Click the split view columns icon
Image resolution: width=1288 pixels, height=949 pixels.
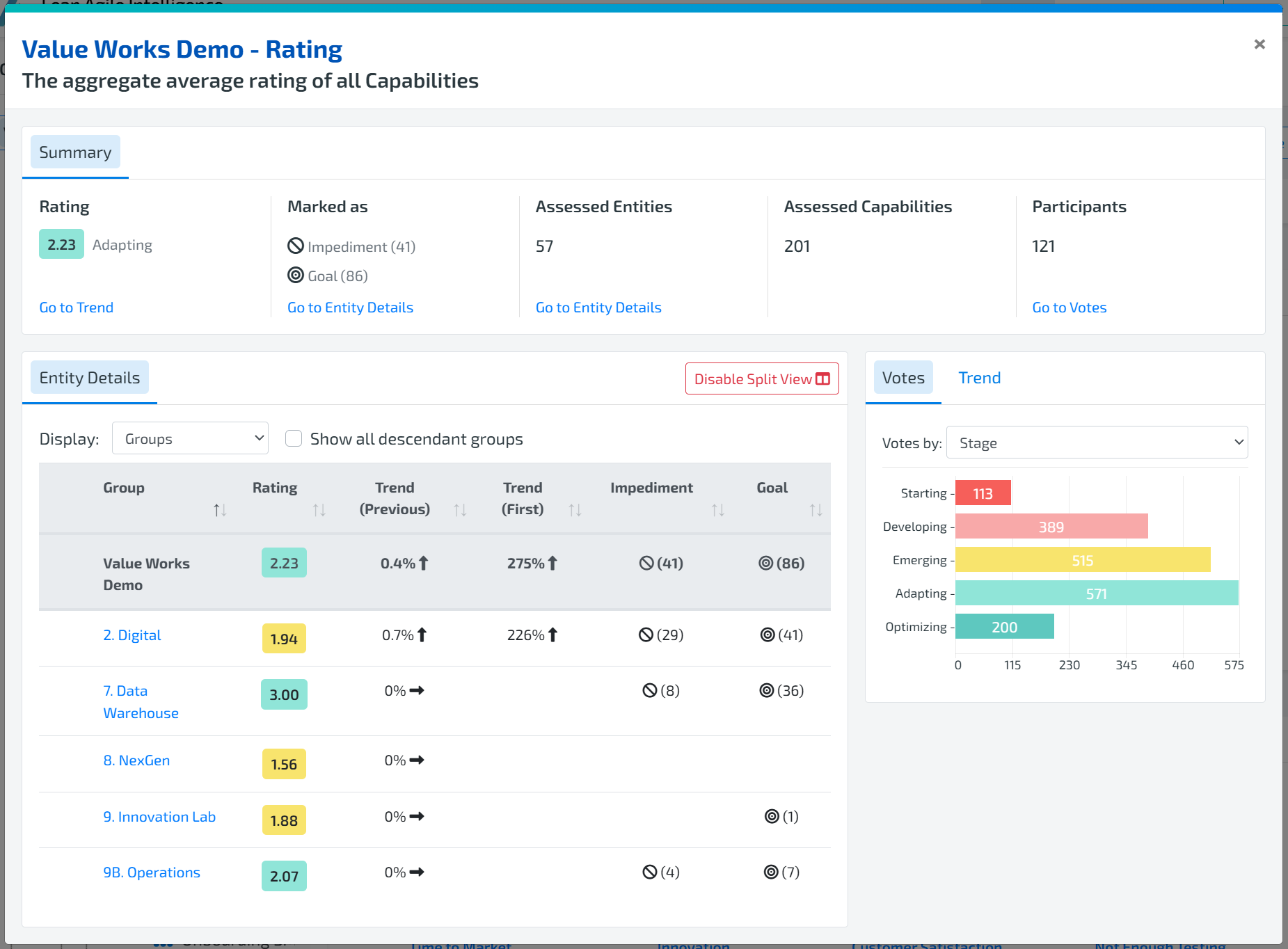pyautogui.click(x=823, y=379)
